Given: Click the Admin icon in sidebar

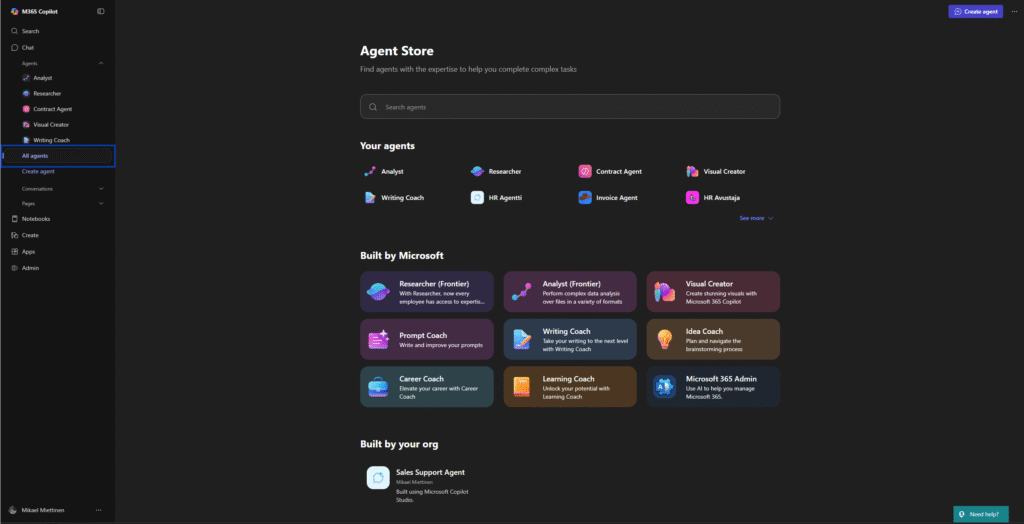Looking at the screenshot, I should click(x=14, y=268).
